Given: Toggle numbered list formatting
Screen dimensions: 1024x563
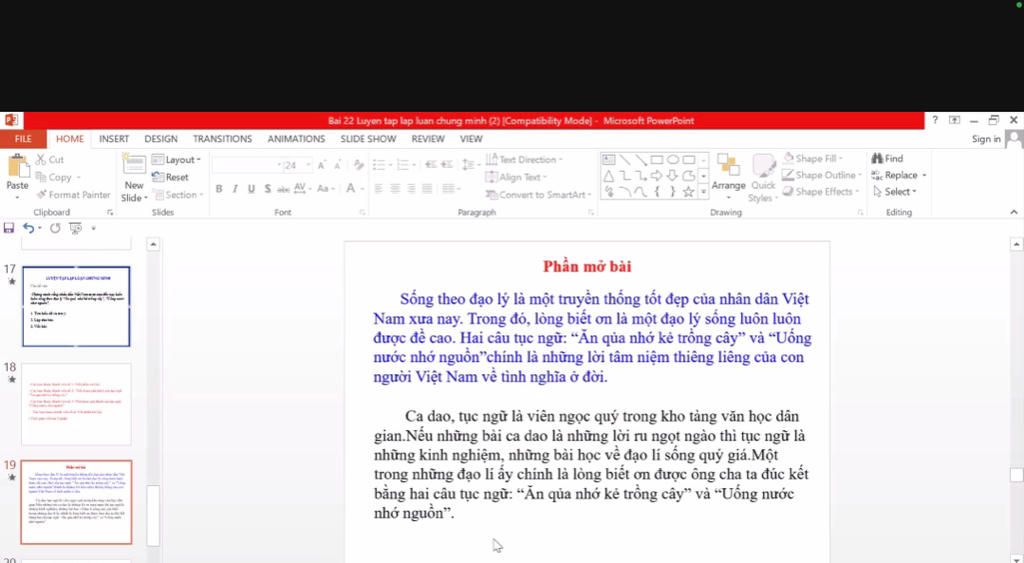Looking at the screenshot, I should pos(406,165).
